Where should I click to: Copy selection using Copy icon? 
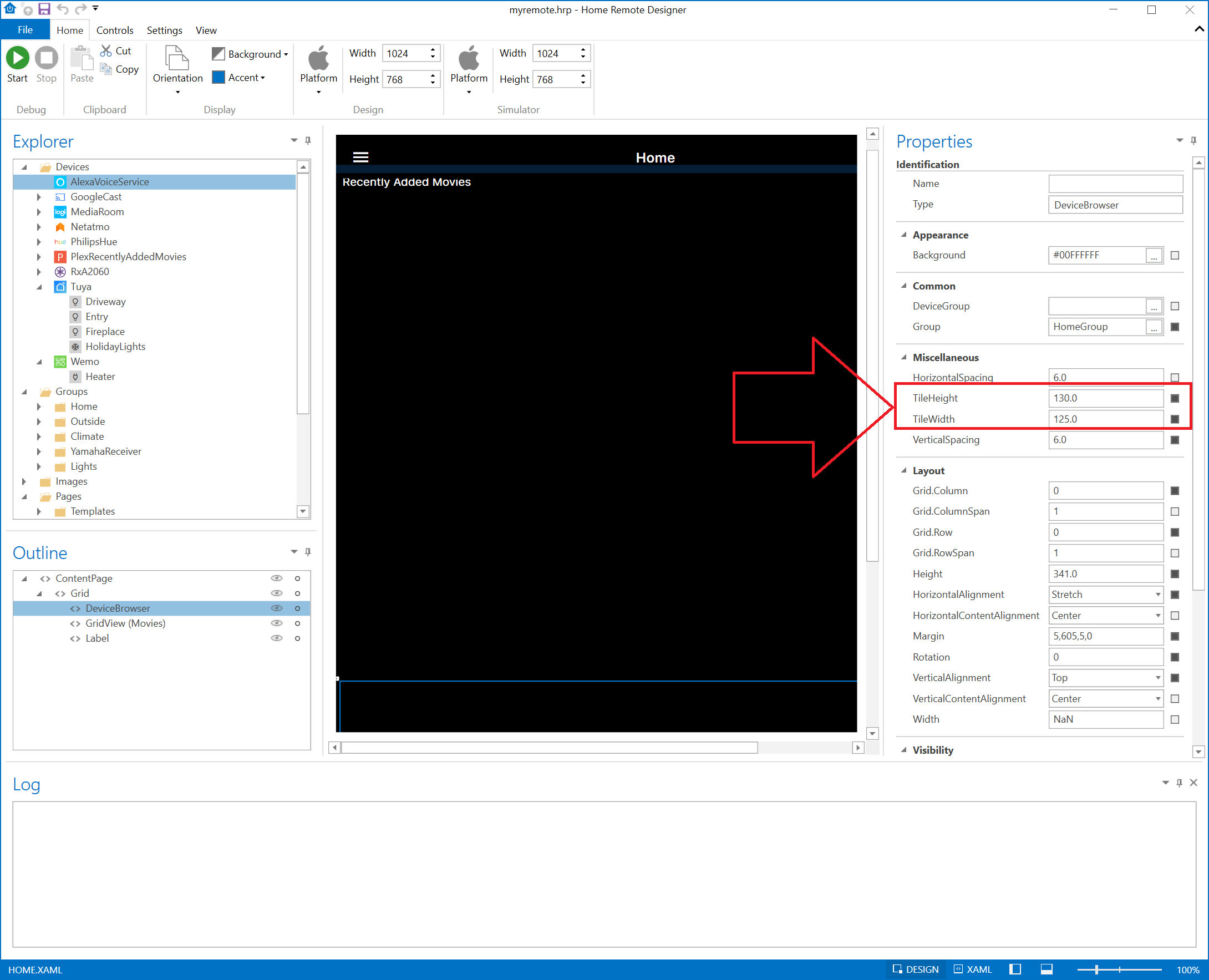click(105, 69)
